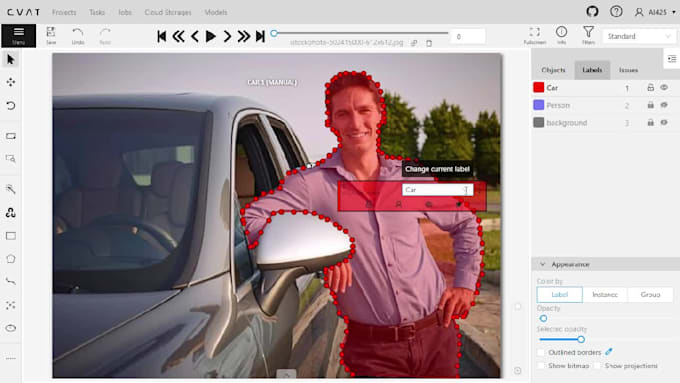Click the CVAT logo
Screen dimensions: 680x383
(x=23, y=12)
